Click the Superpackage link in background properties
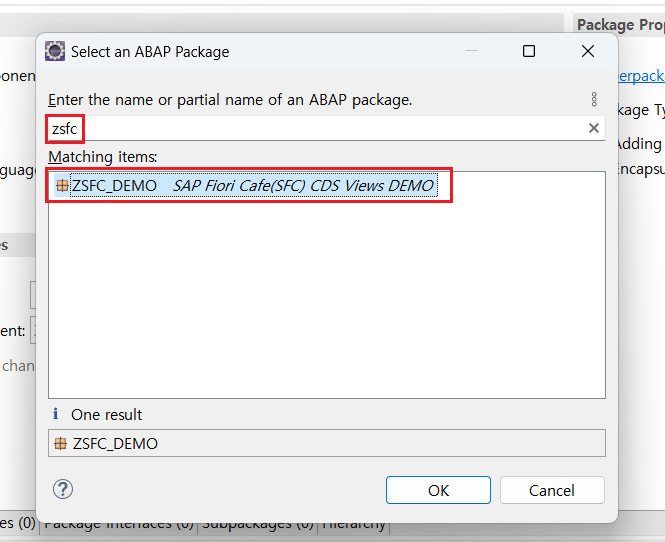Viewport: 665px width, 542px height. pos(640,76)
